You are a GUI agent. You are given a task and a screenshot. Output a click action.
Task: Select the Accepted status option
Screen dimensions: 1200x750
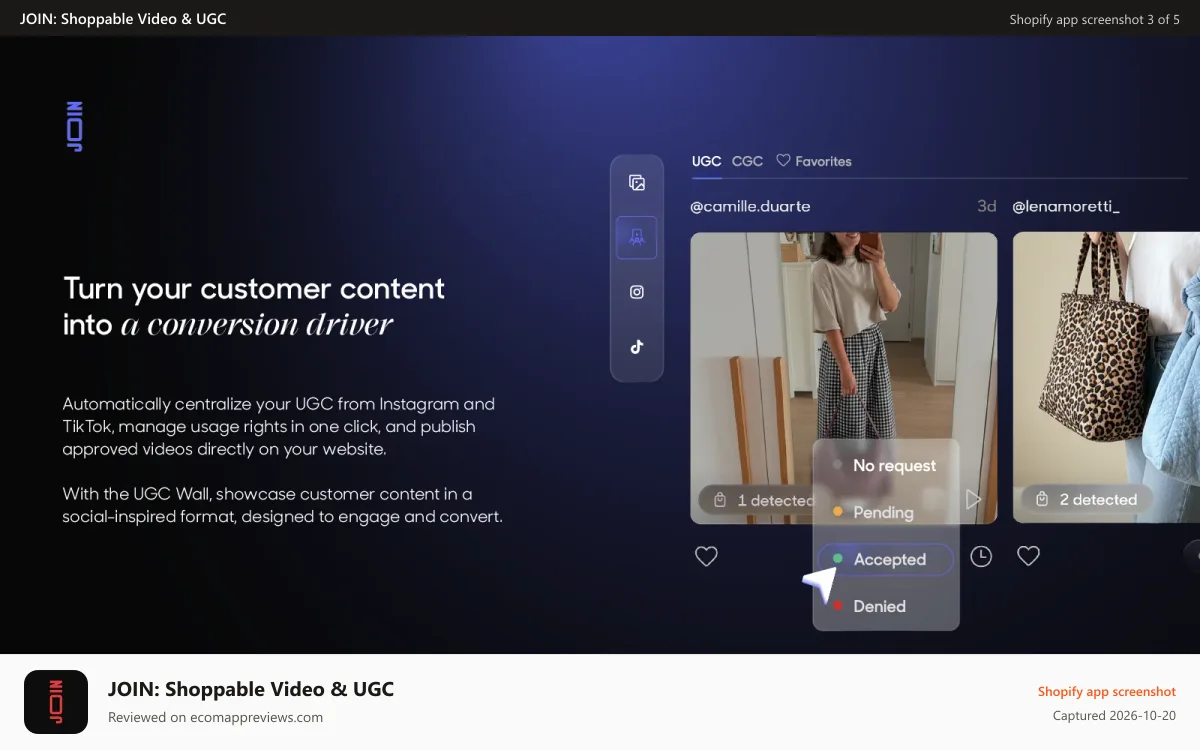pyautogui.click(x=886, y=559)
